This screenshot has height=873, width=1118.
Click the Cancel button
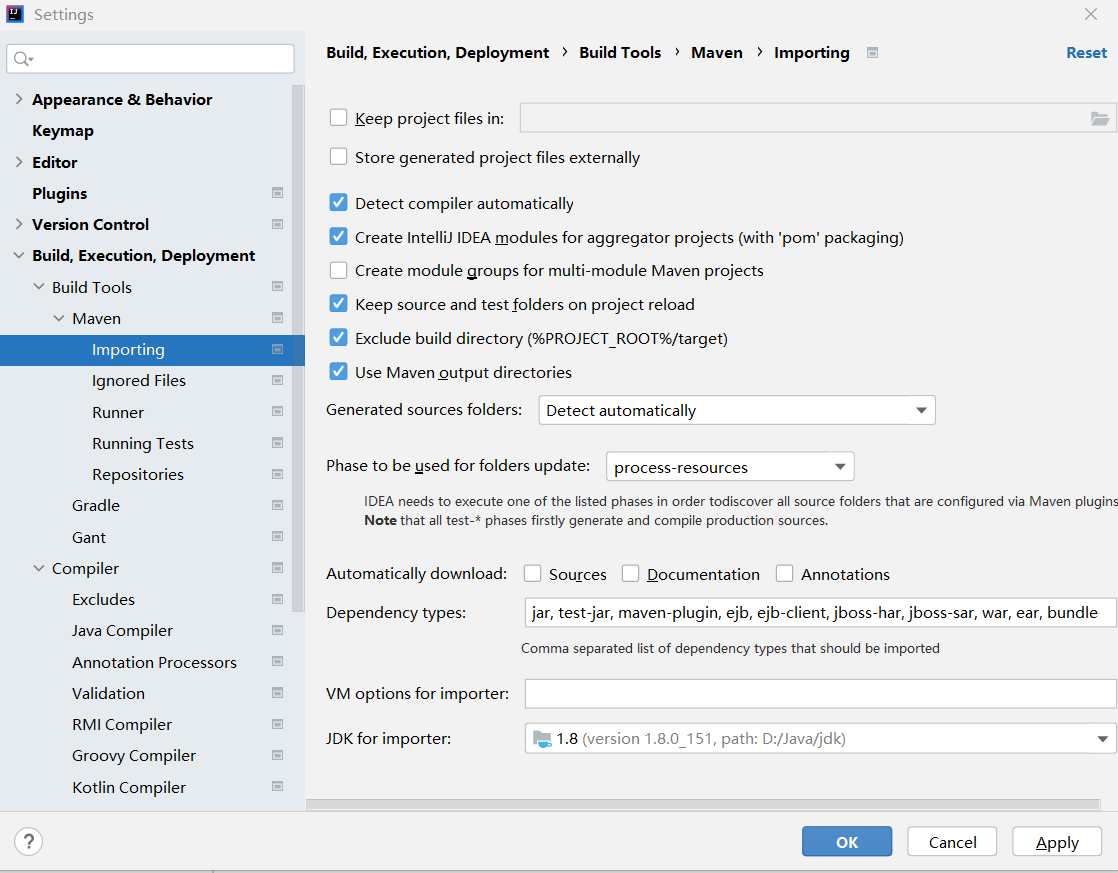click(x=952, y=842)
